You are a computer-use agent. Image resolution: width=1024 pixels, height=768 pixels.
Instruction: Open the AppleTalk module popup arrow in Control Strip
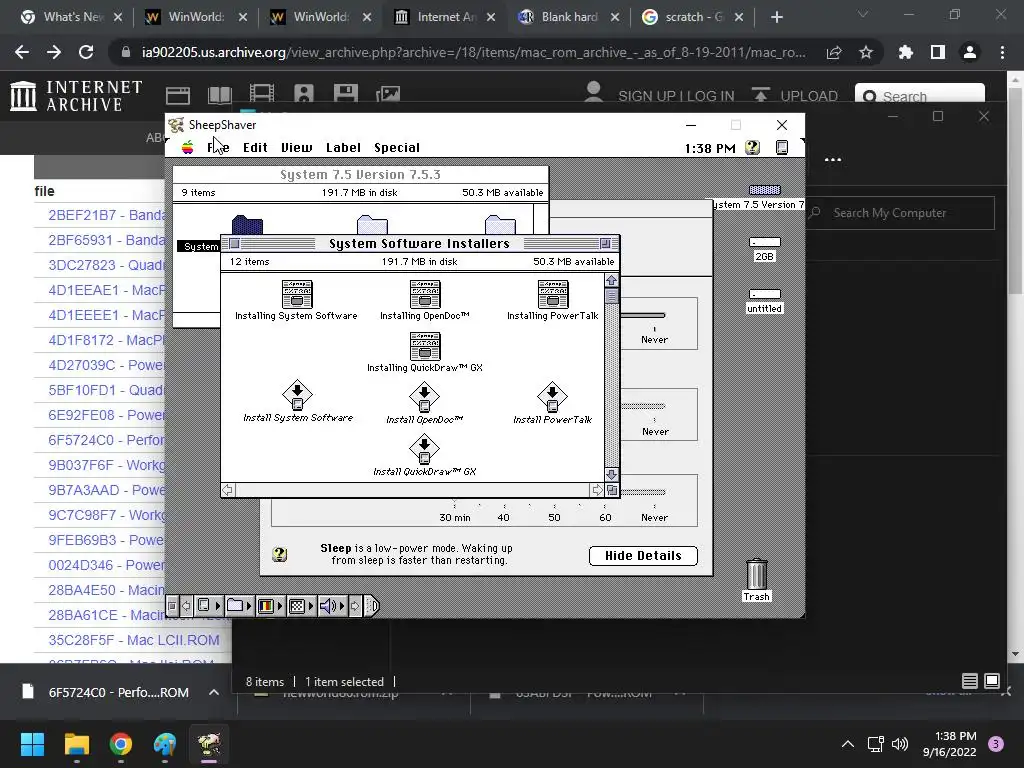click(217, 606)
